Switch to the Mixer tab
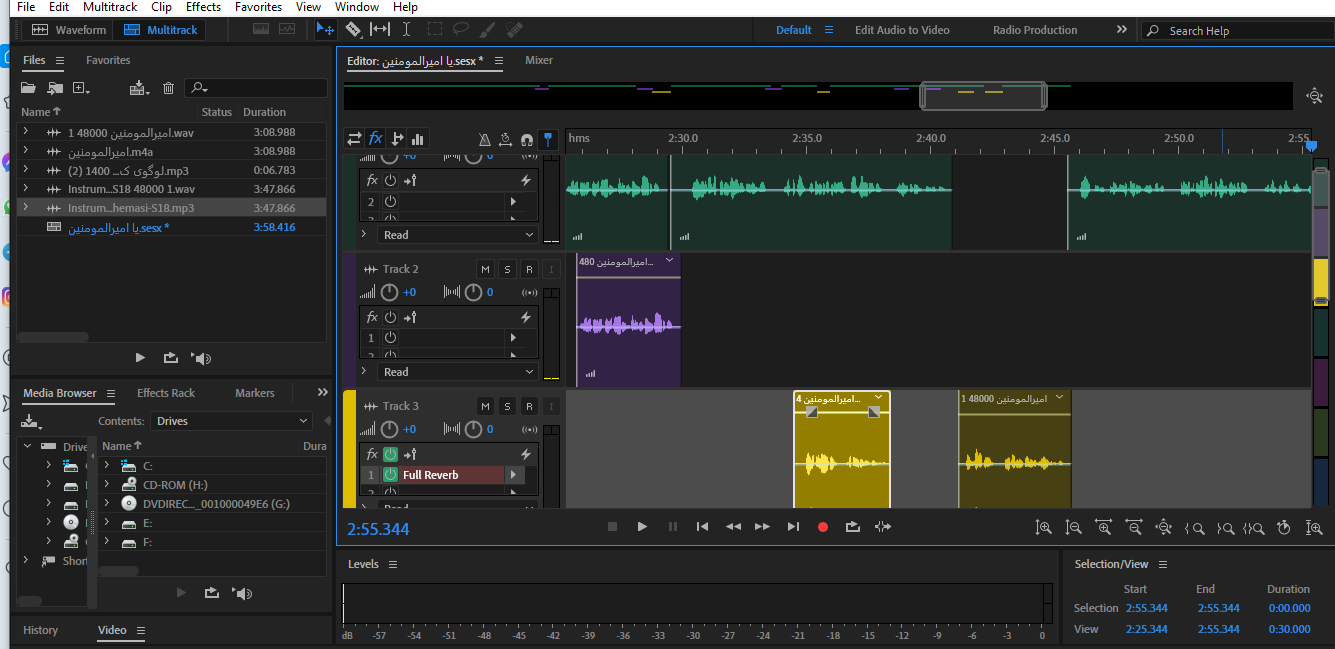The width and height of the screenshot is (1335, 649). point(539,61)
